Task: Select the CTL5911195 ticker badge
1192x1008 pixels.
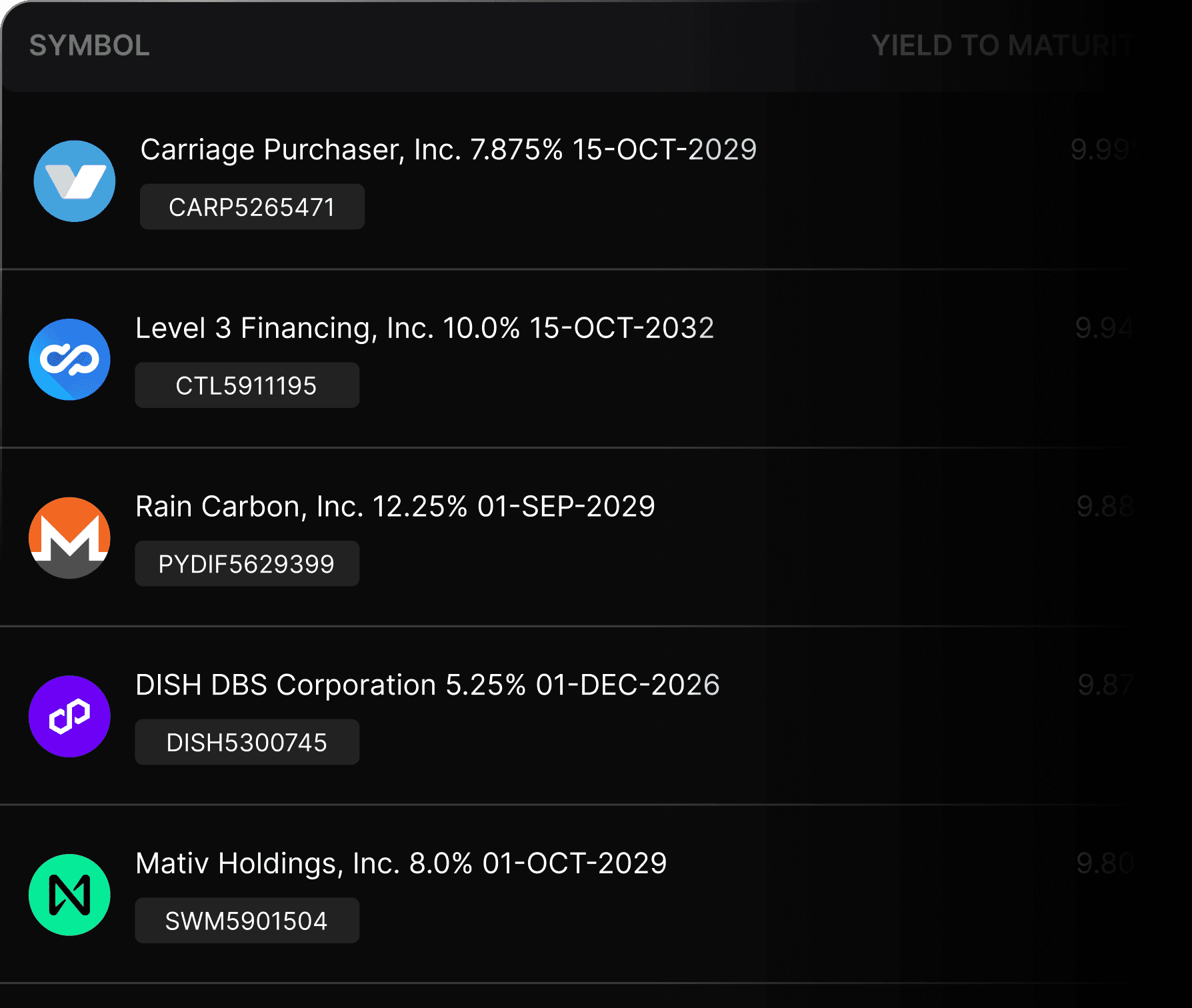Action: click(247, 385)
